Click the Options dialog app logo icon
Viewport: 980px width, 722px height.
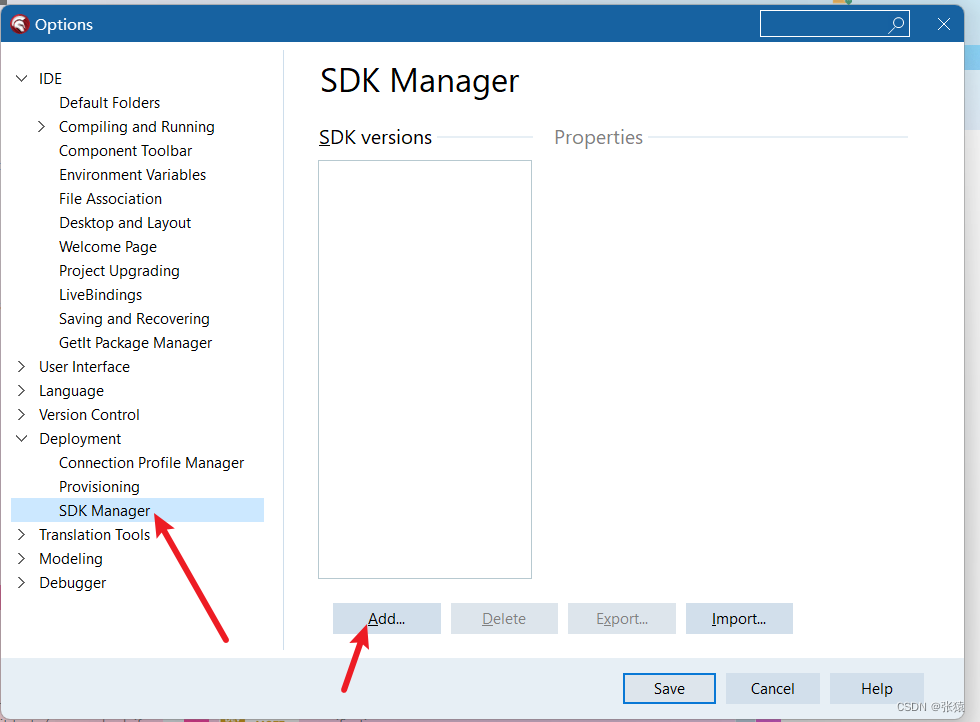19,24
